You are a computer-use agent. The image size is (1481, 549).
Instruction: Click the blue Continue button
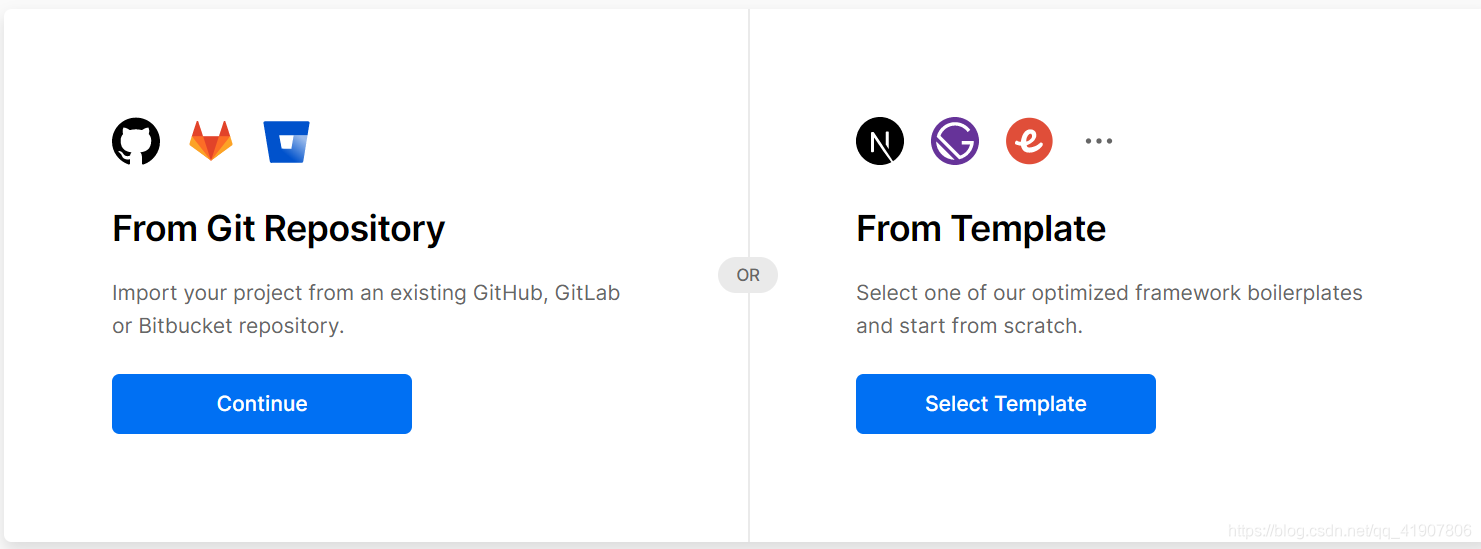(262, 404)
